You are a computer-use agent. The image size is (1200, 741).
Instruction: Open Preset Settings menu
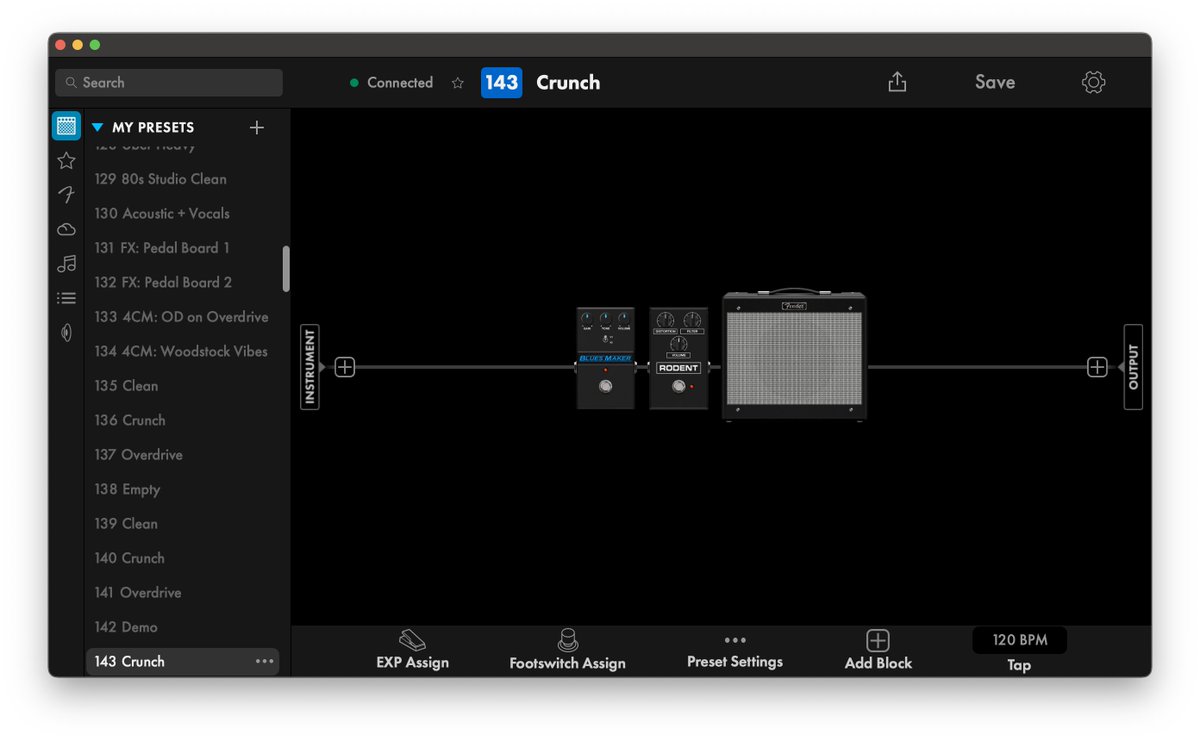coord(735,648)
